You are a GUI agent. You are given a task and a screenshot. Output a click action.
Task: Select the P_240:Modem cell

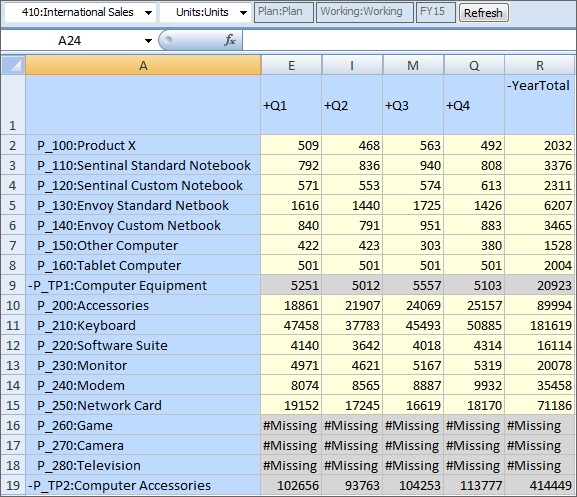(x=143, y=385)
